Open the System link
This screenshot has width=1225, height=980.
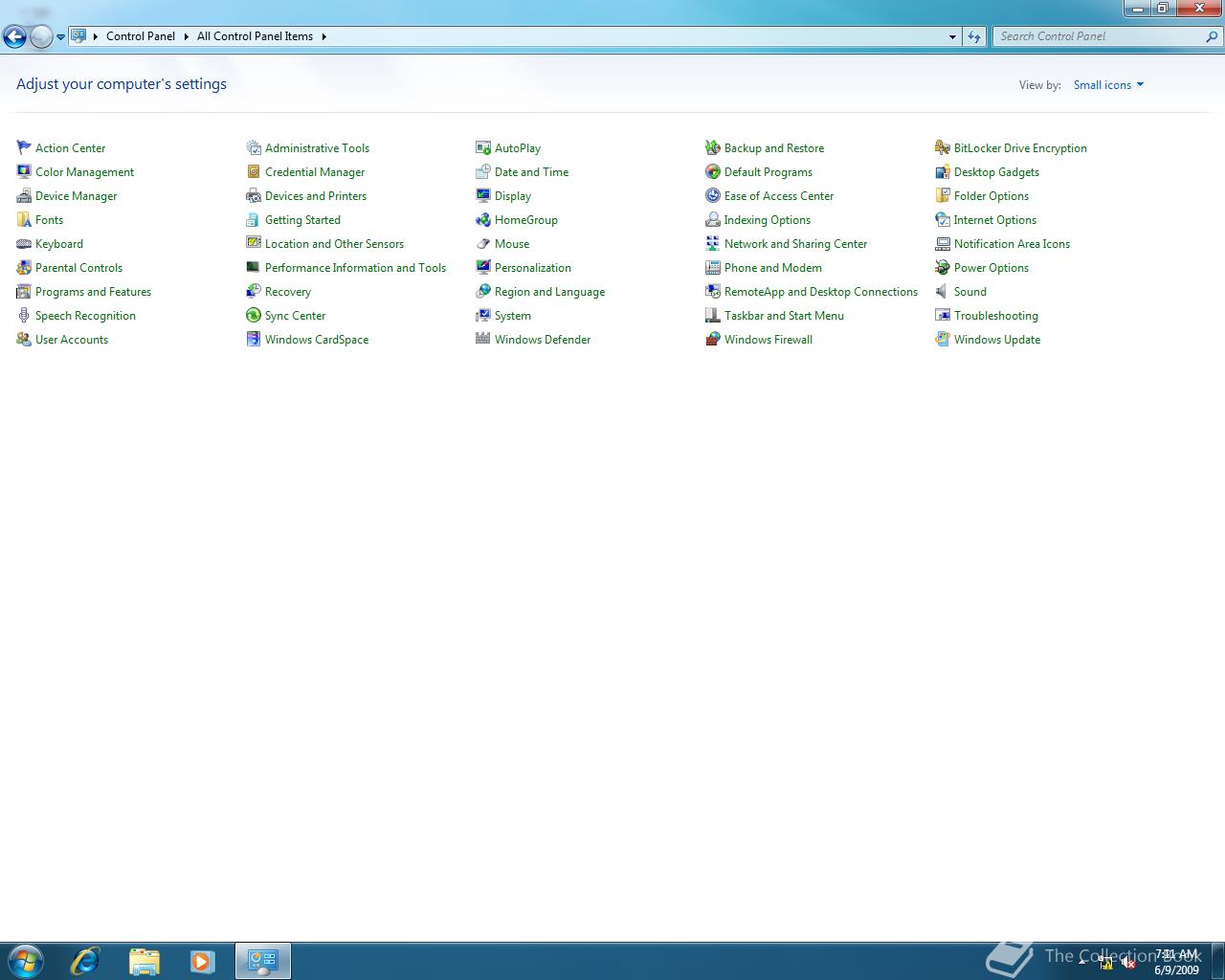pyautogui.click(x=513, y=316)
